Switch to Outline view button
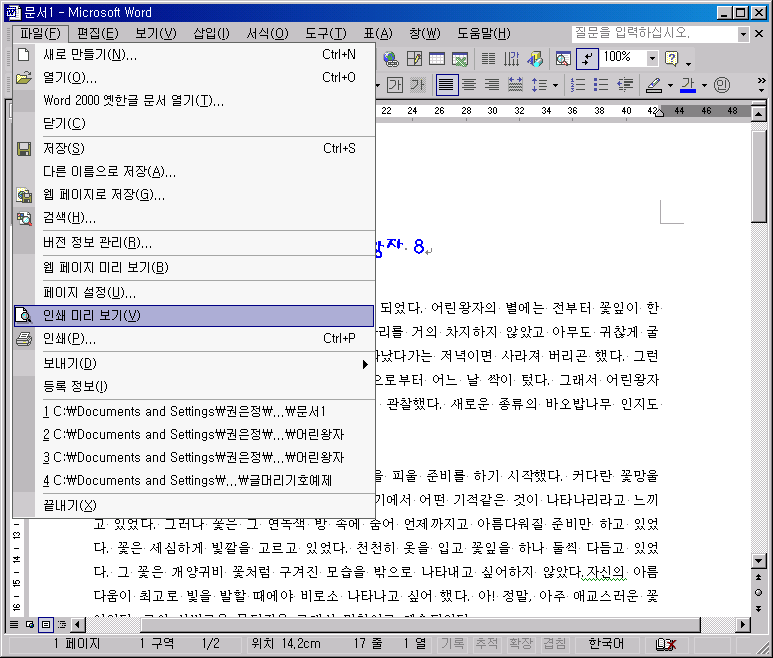 [x=62, y=624]
